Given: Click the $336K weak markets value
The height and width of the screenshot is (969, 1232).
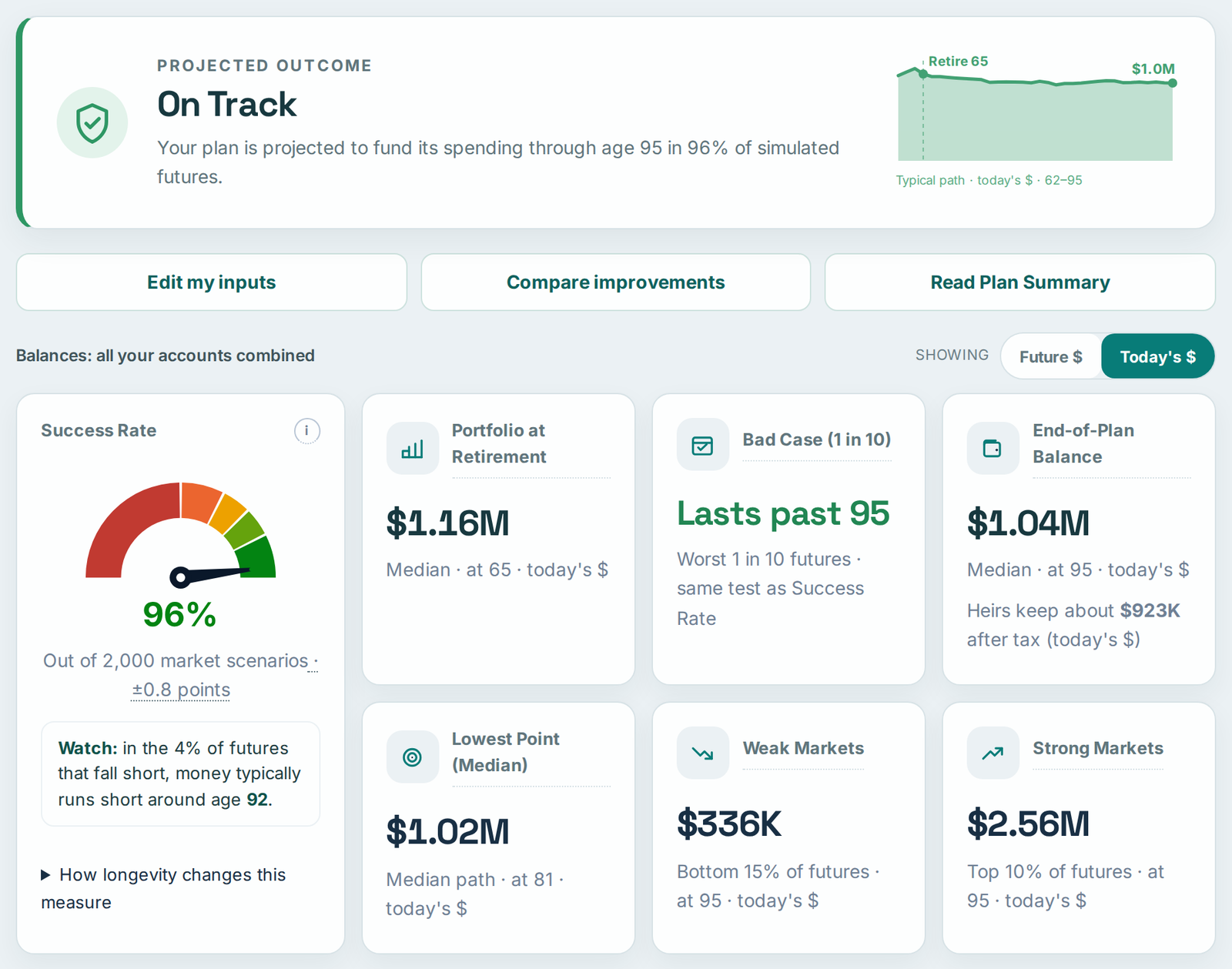Looking at the screenshot, I should 729,824.
